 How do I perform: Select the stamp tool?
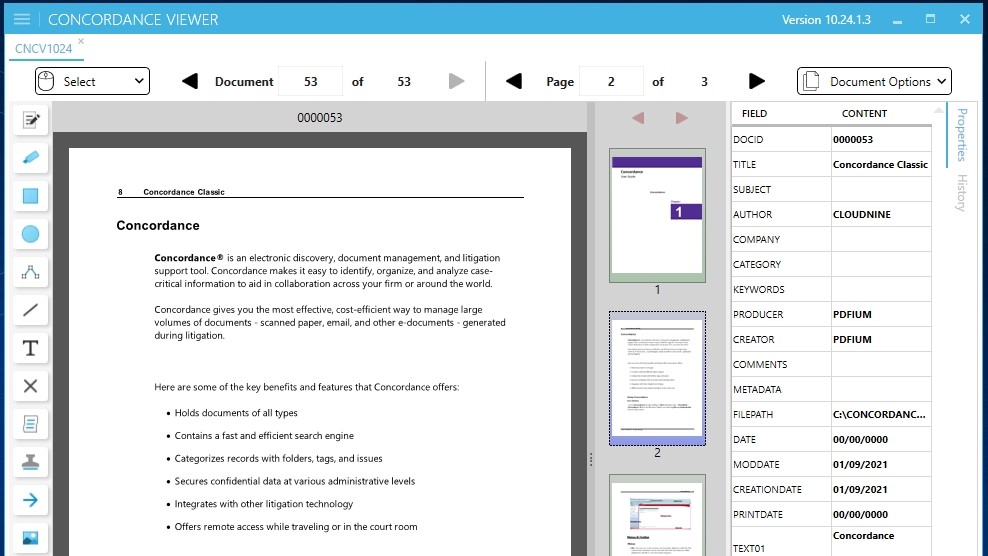coord(30,462)
